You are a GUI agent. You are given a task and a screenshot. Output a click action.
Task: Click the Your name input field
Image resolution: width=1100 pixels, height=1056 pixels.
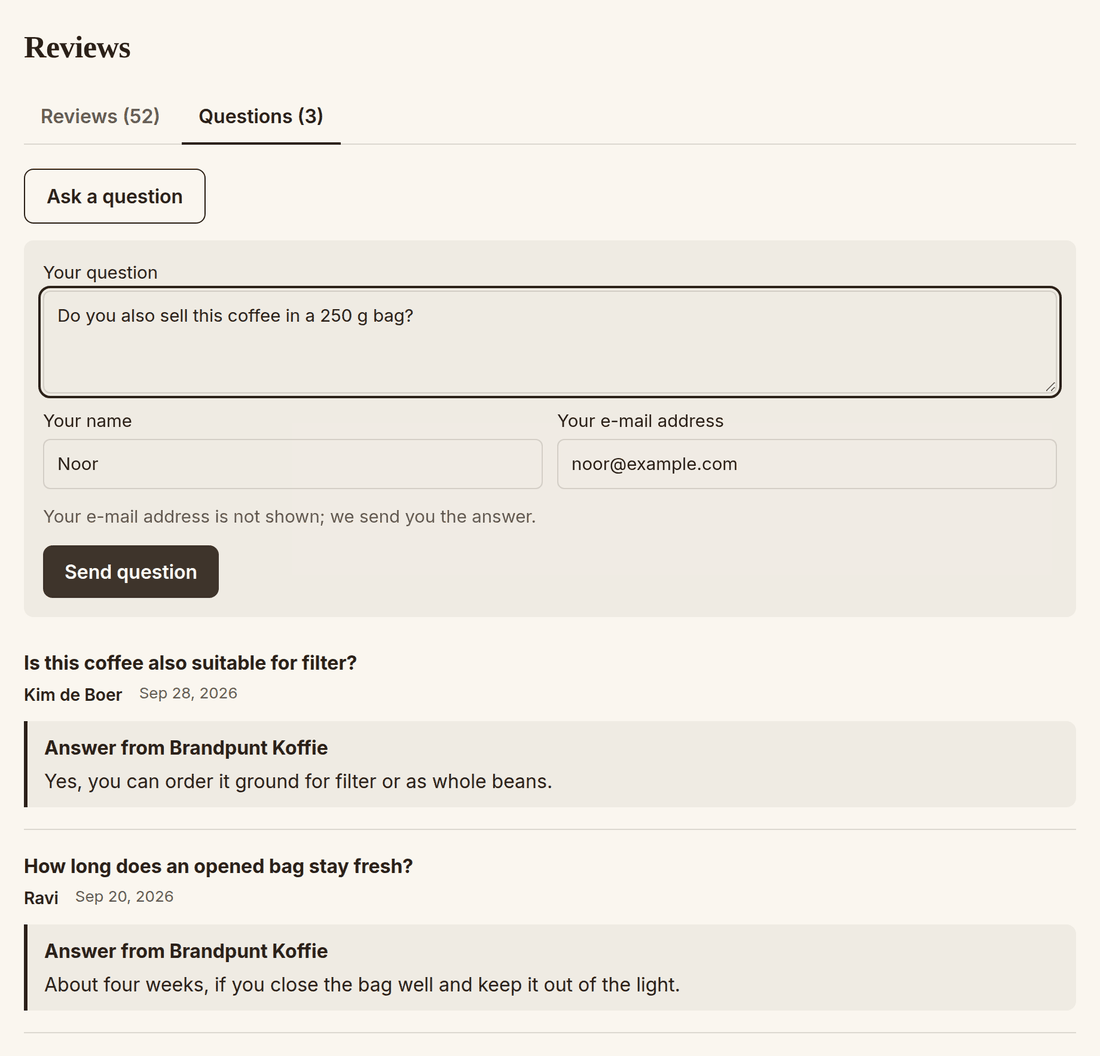293,464
